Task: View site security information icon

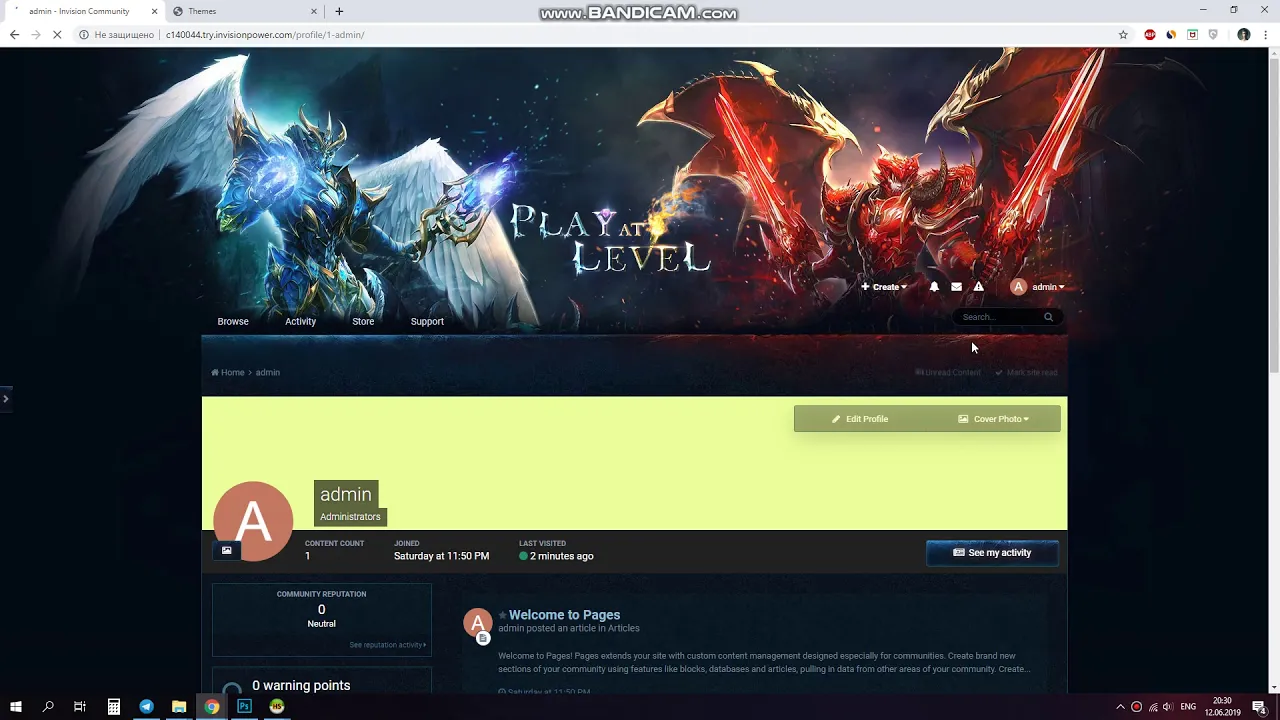Action: pyautogui.click(x=84, y=35)
